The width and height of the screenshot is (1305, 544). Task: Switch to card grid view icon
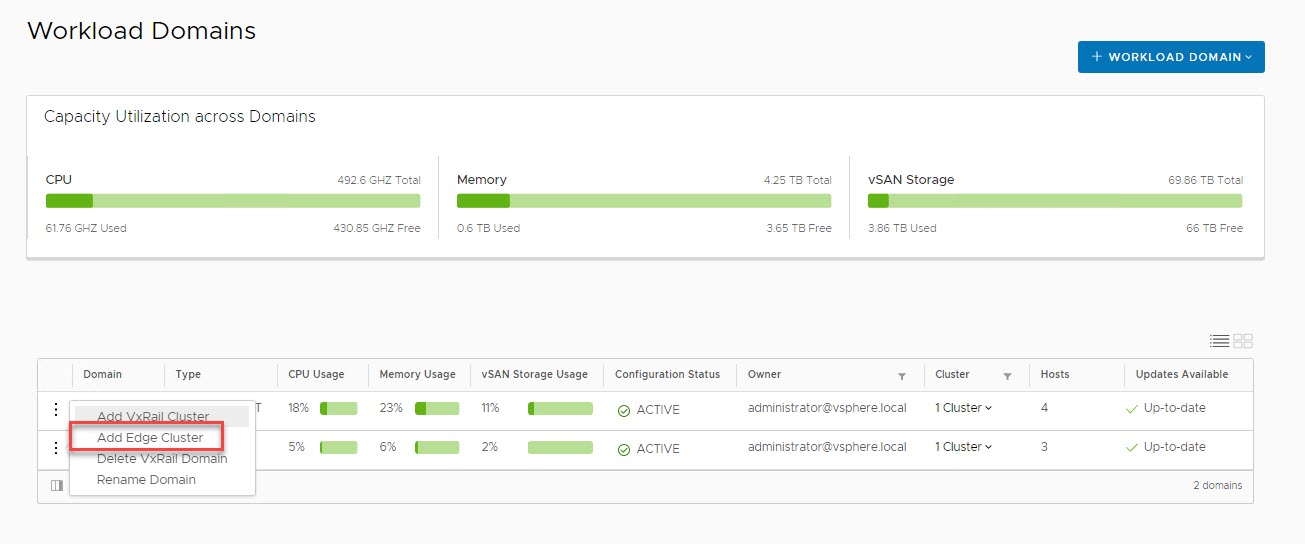pos(1243,341)
